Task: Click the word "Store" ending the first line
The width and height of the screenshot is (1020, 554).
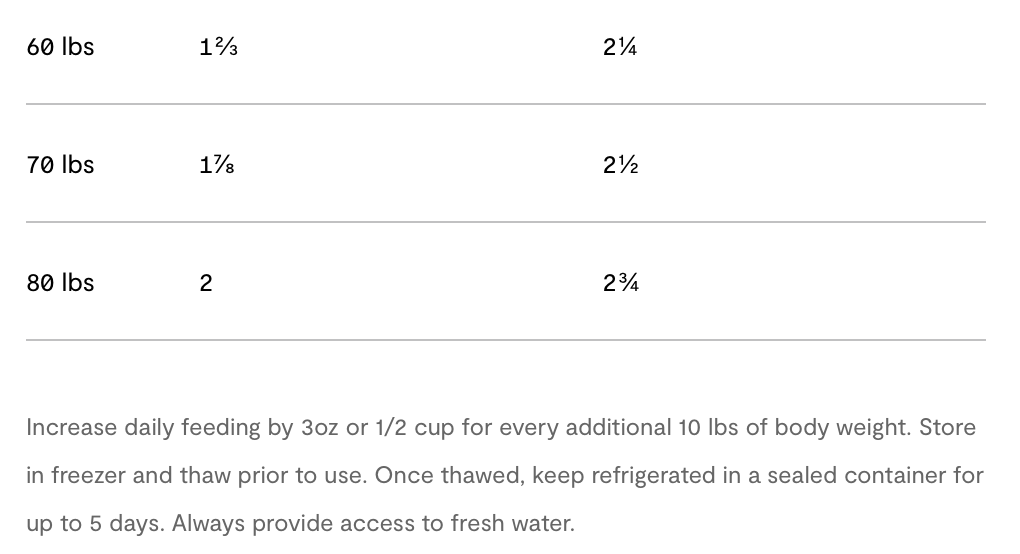Action: pyautogui.click(x=947, y=427)
